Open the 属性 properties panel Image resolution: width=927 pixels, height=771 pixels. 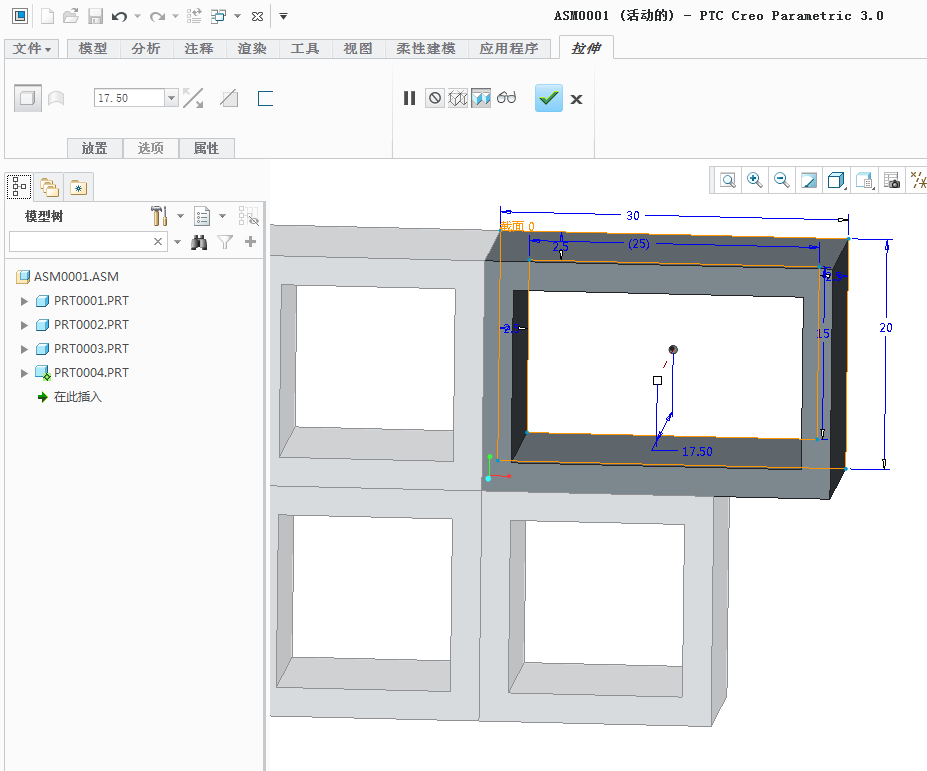point(206,148)
